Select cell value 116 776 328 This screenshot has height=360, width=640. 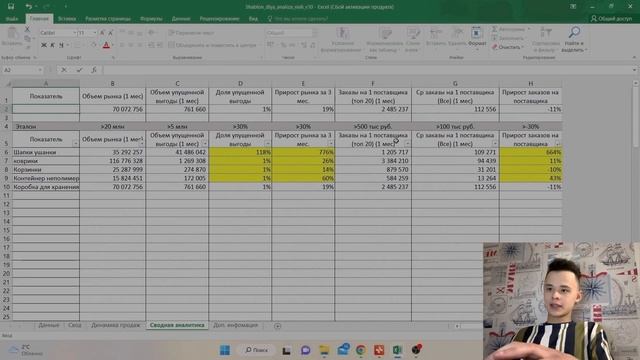(112, 161)
